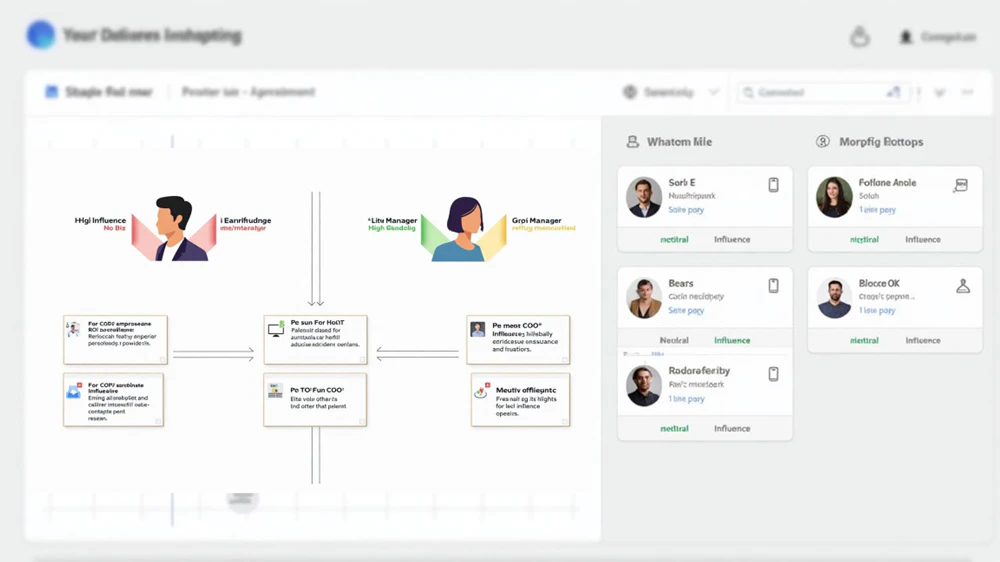Select the Whatom Mile panel header
The image size is (1000, 562).
[679, 142]
